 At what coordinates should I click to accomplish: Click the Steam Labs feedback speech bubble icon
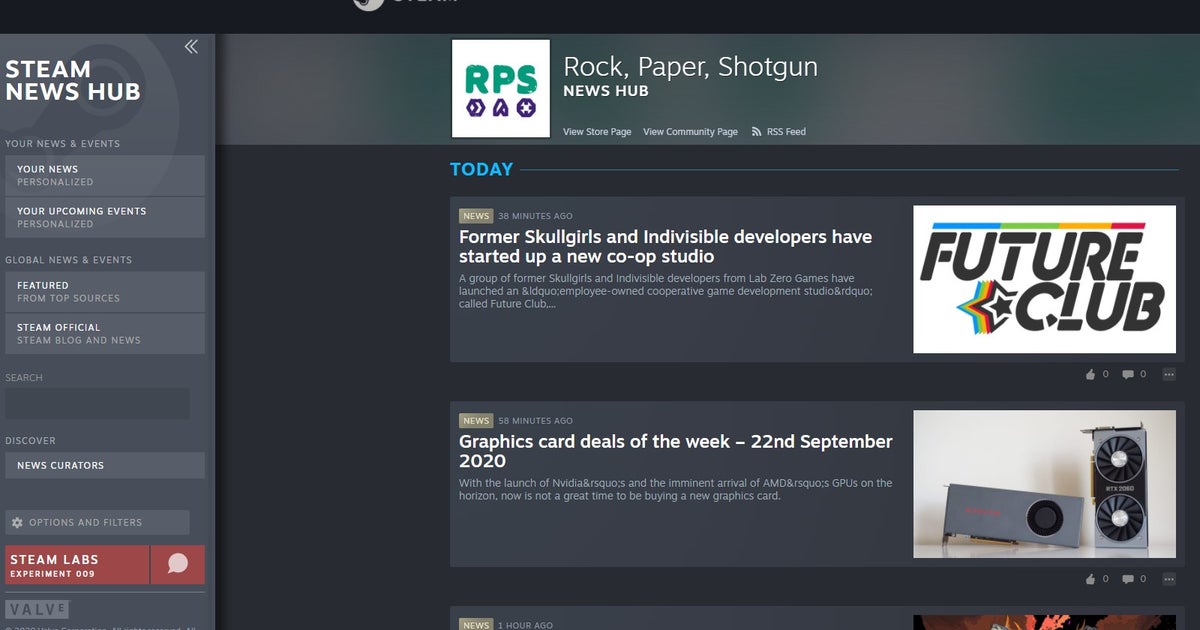coord(178,564)
